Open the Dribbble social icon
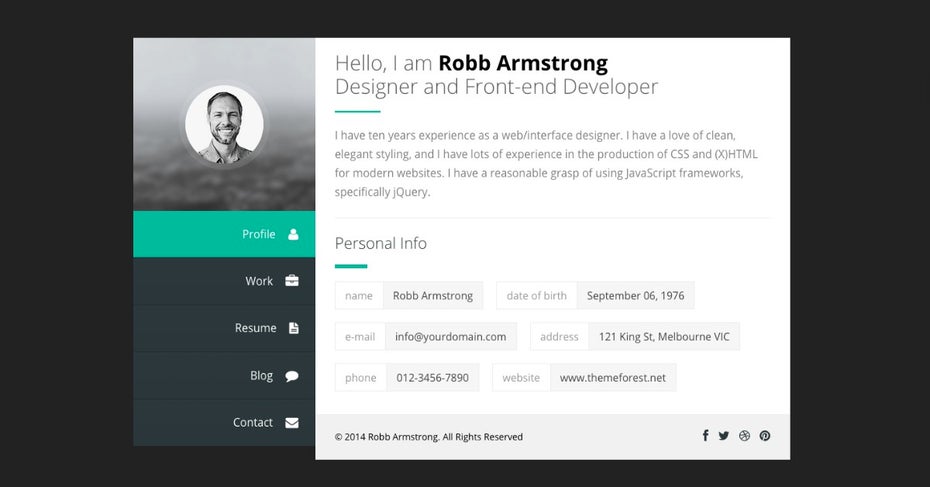Screen dimensions: 930x487 (744, 435)
